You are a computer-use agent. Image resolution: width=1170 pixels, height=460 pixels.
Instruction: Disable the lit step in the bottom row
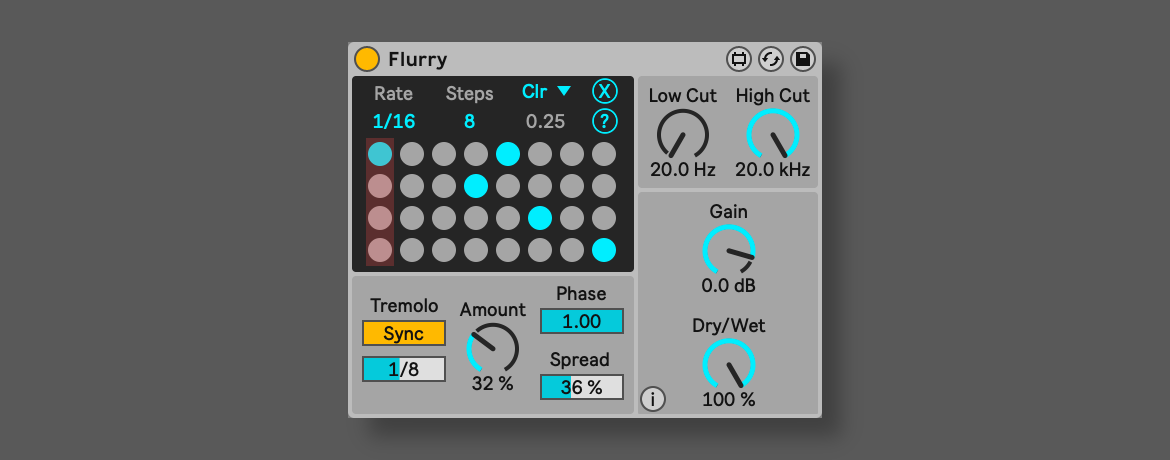(604, 250)
